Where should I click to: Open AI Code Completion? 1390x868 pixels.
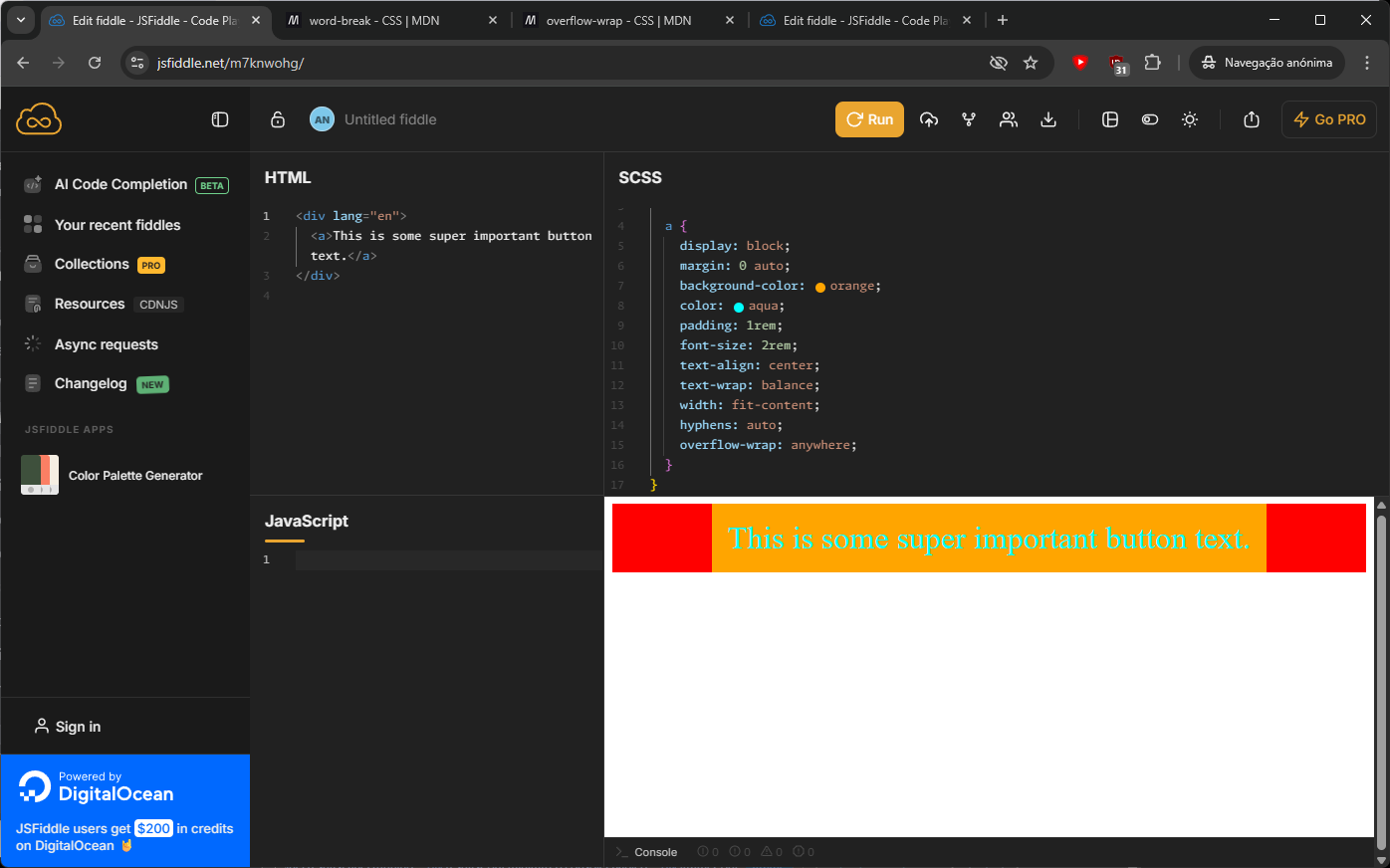coord(125,185)
